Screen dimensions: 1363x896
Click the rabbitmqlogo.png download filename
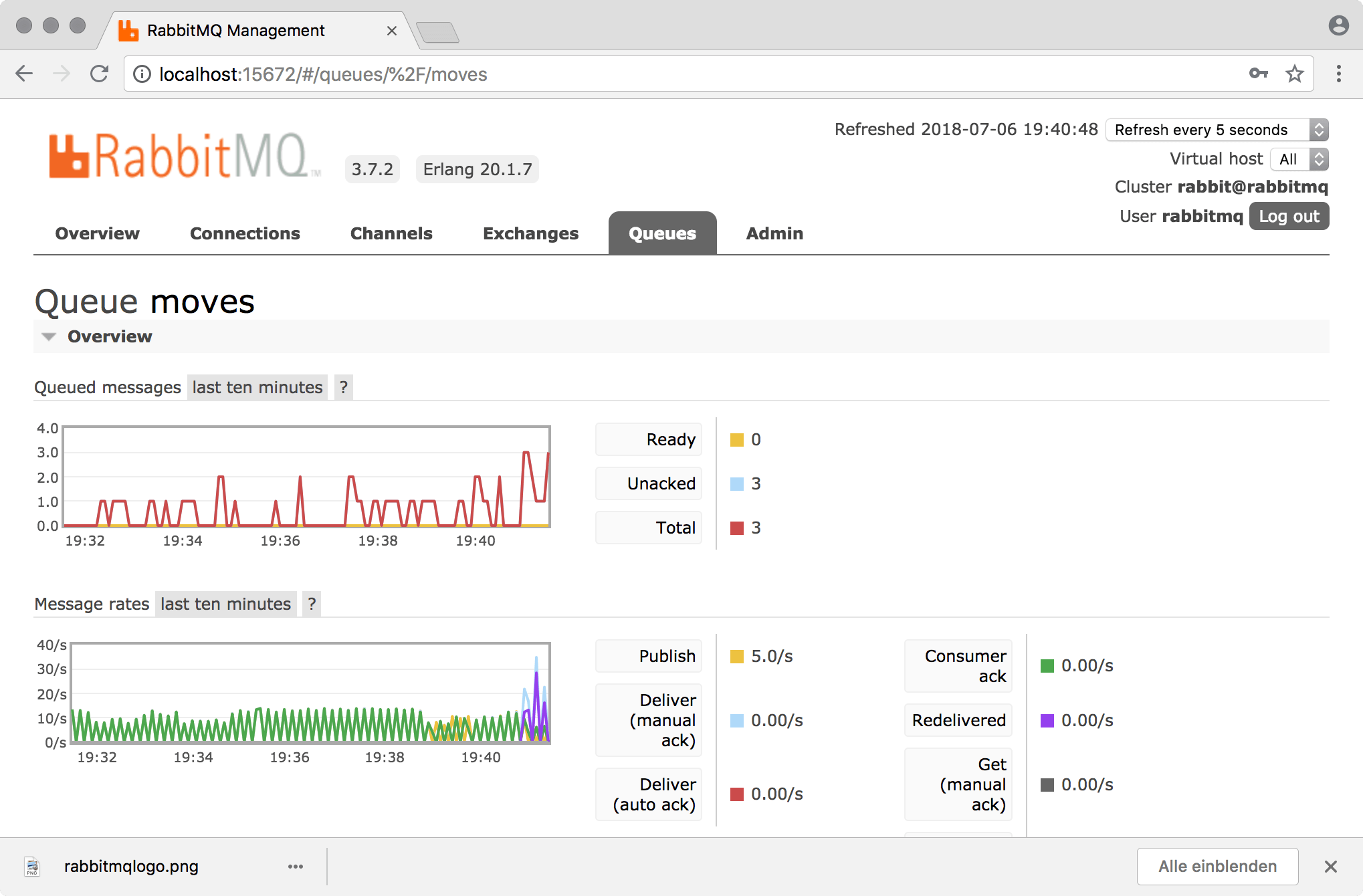131,867
